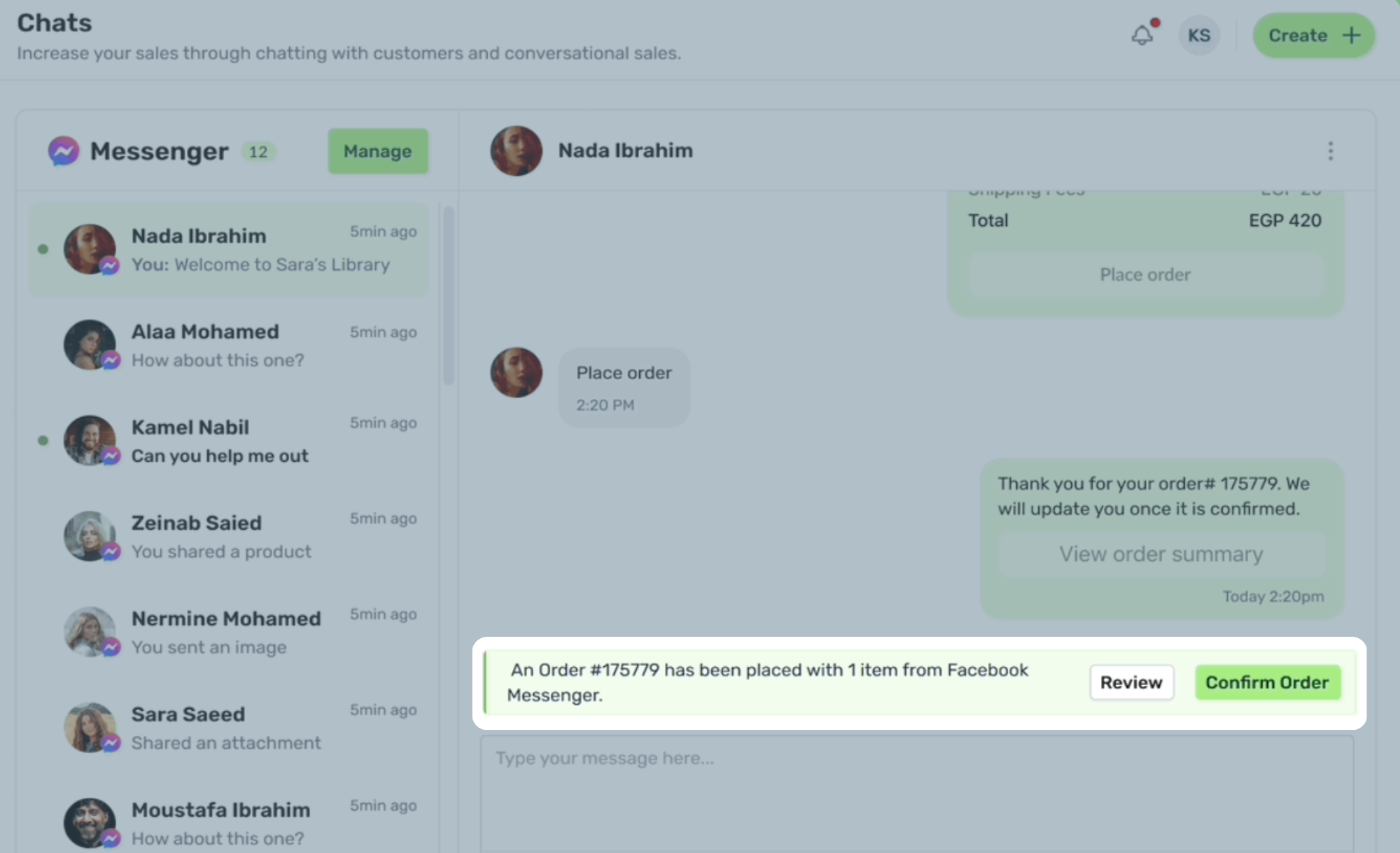Open the notifications bell icon
The image size is (1400, 853).
[x=1142, y=35]
